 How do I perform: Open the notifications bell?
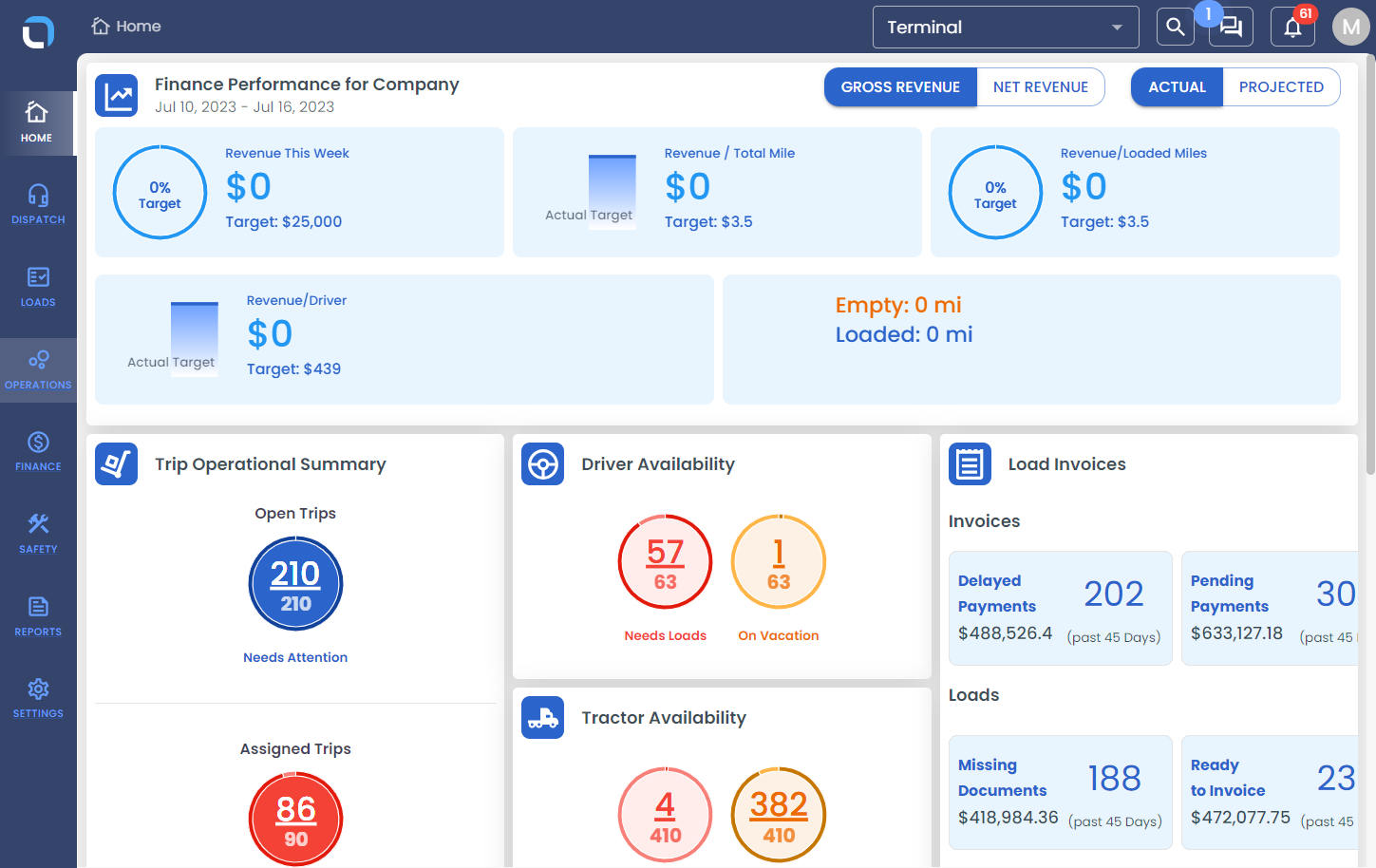[x=1292, y=27]
